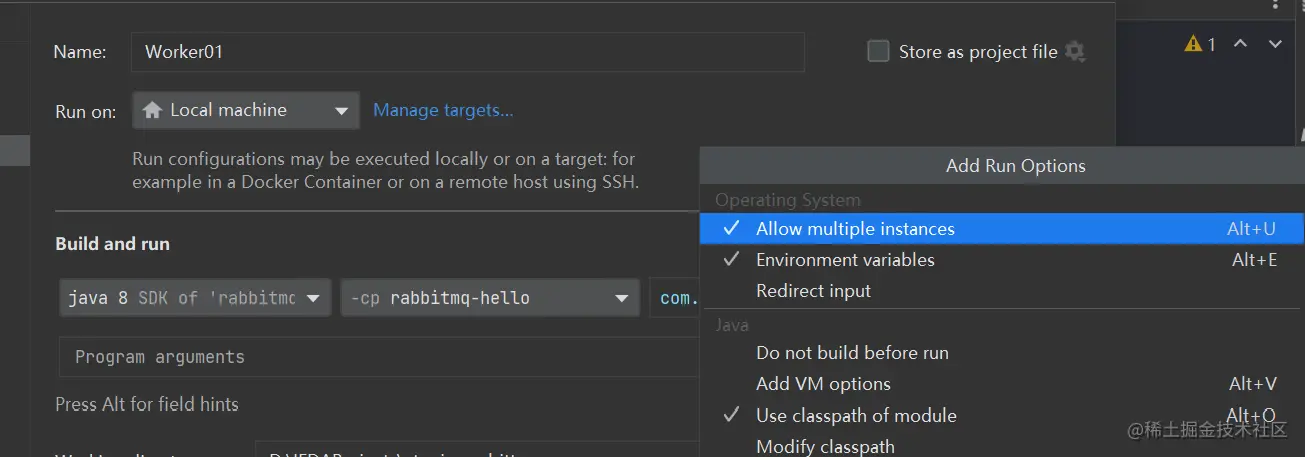Click the Build and run heading
The width and height of the screenshot is (1305, 457).
(x=112, y=244)
